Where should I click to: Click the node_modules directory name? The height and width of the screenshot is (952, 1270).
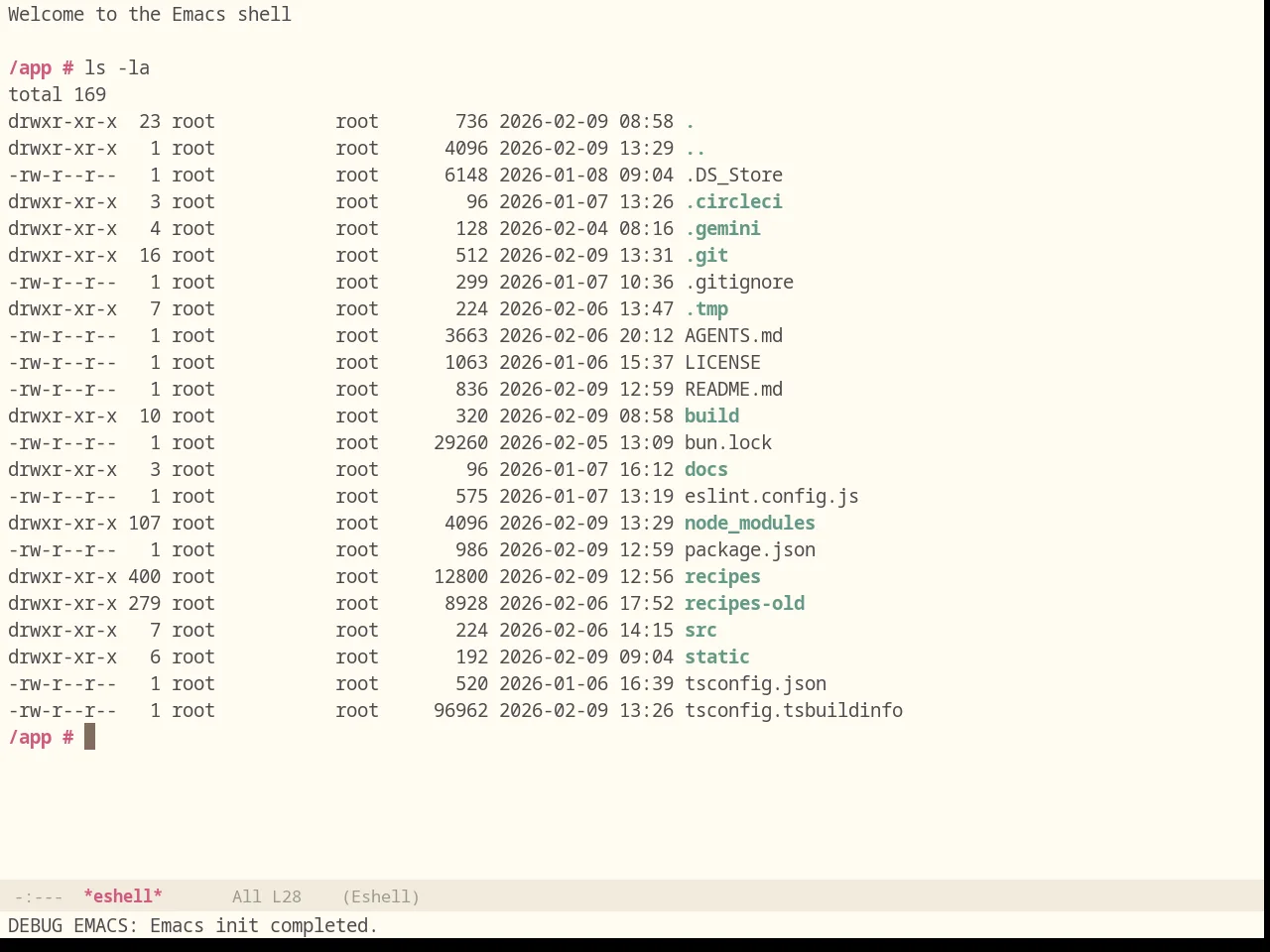(x=750, y=523)
